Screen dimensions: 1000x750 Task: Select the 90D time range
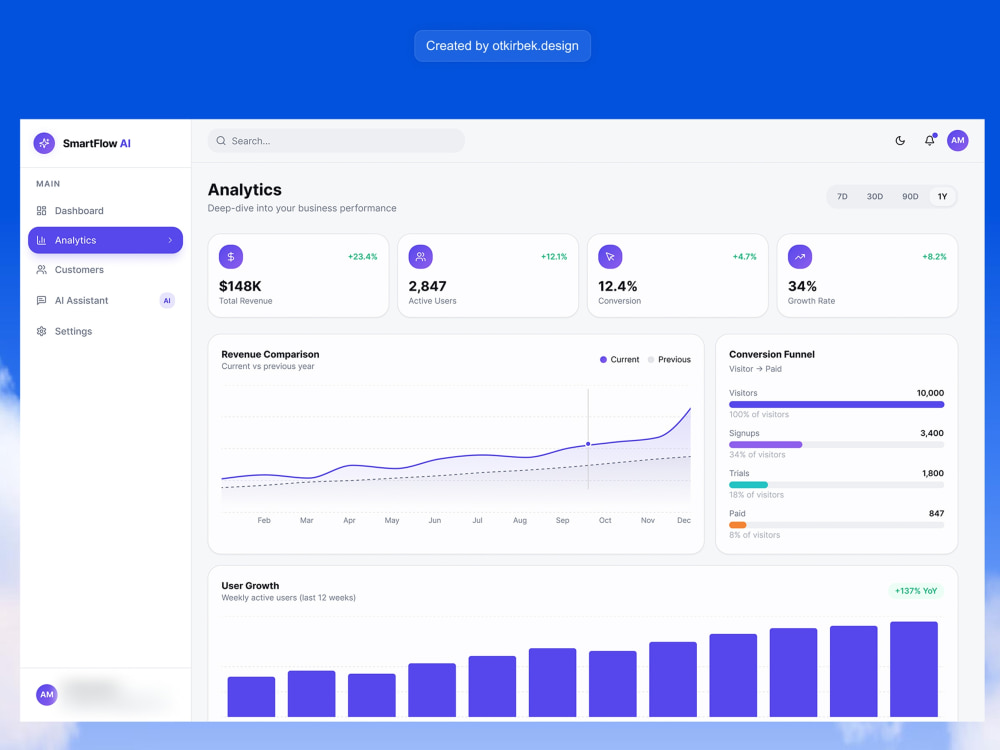pyautogui.click(x=910, y=196)
